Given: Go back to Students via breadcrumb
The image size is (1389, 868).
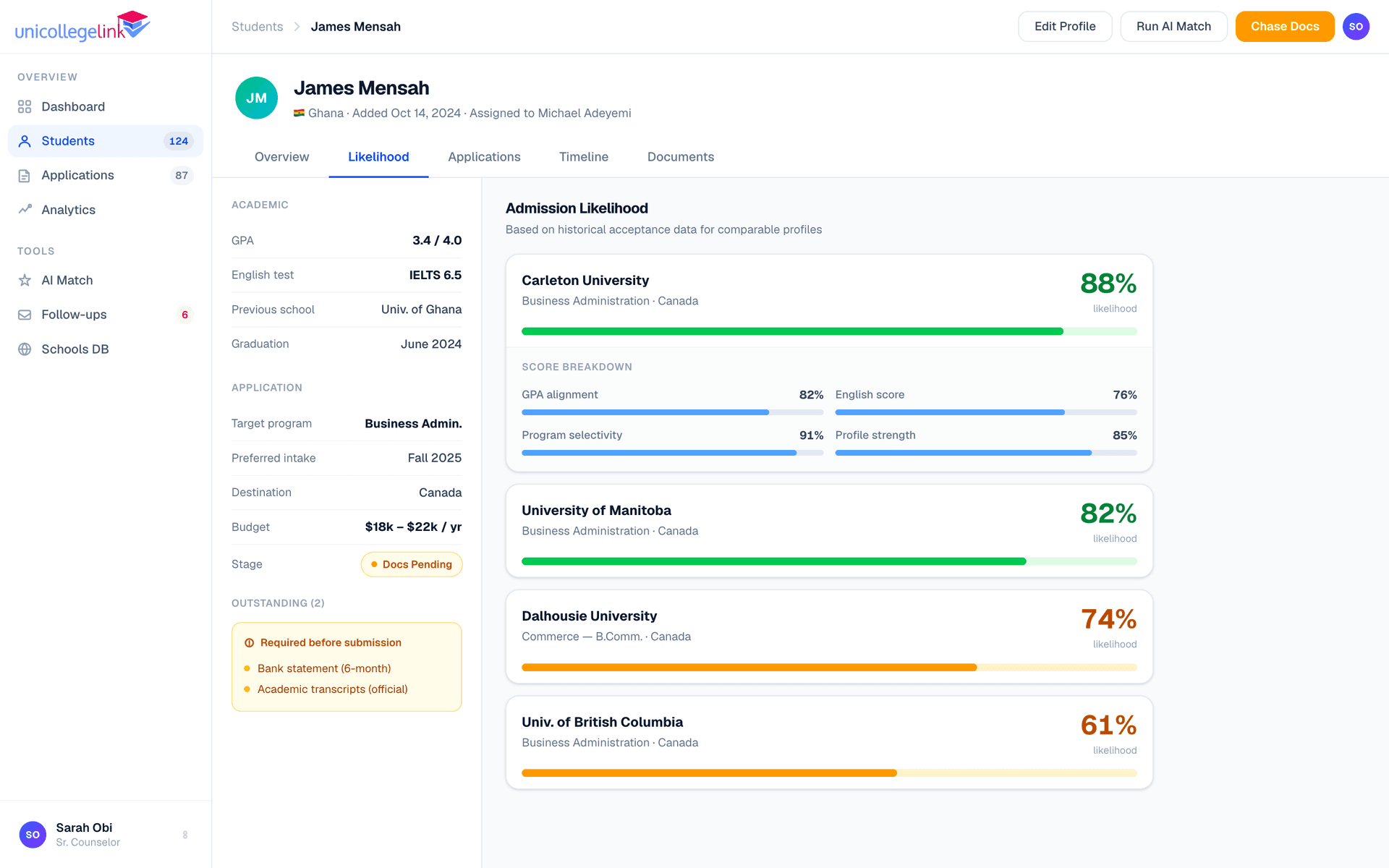Looking at the screenshot, I should click(257, 27).
